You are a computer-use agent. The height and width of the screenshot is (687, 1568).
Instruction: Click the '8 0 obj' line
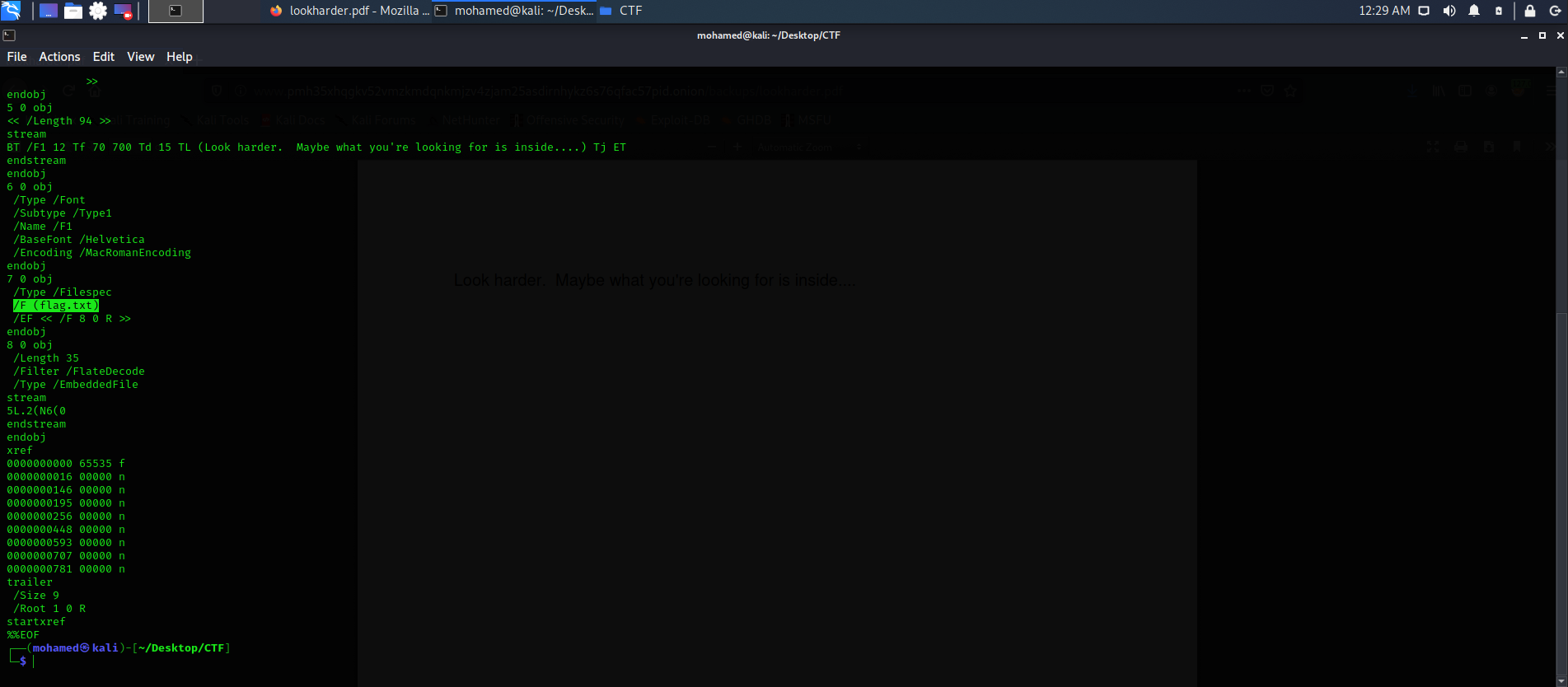pyautogui.click(x=30, y=345)
